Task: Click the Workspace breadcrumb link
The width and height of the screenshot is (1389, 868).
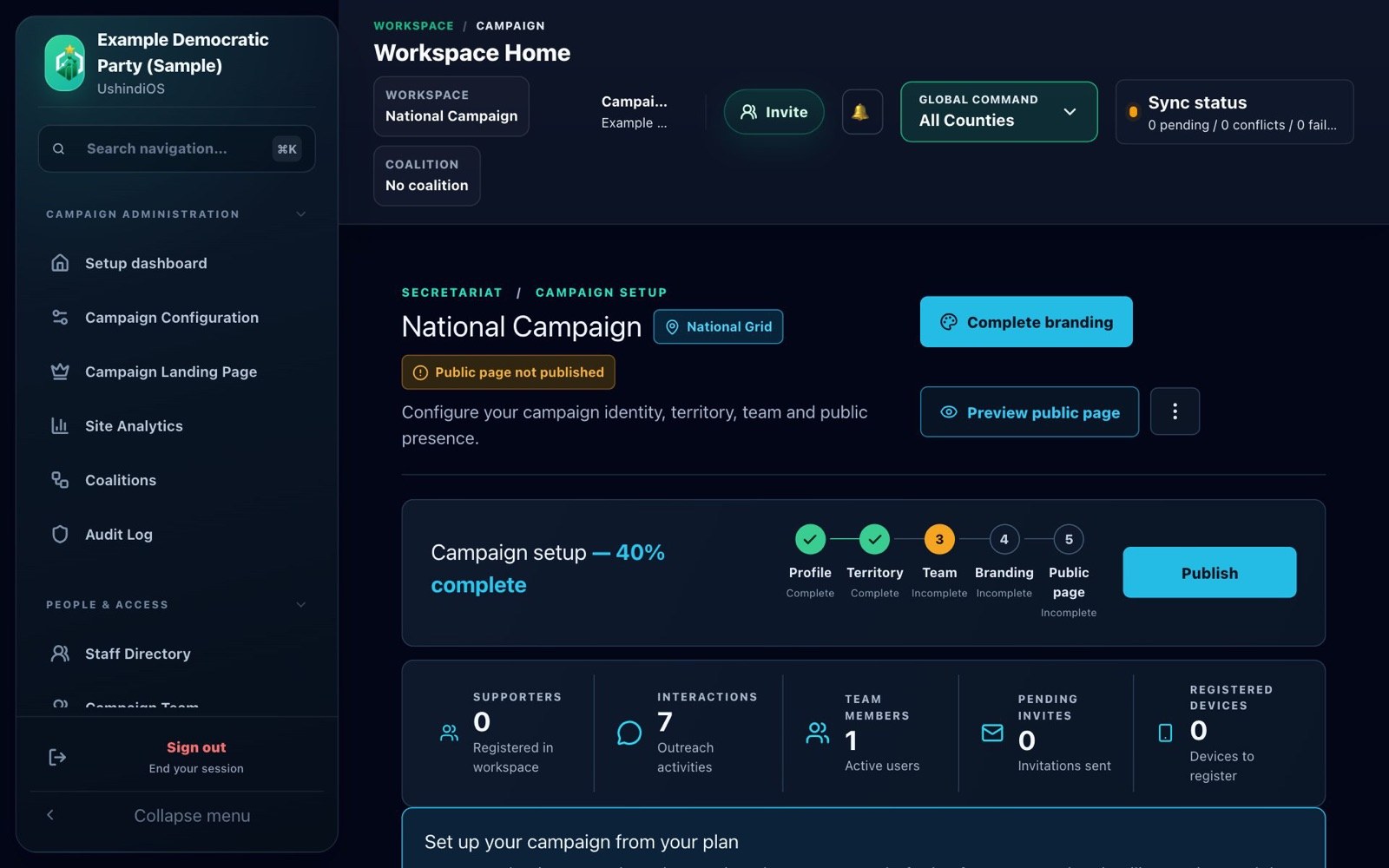Action: point(413,26)
